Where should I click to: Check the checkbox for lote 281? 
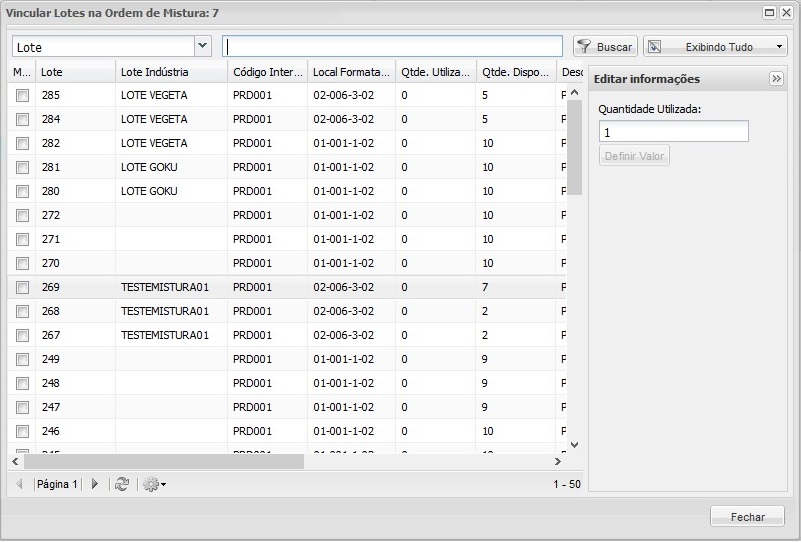click(x=22, y=167)
